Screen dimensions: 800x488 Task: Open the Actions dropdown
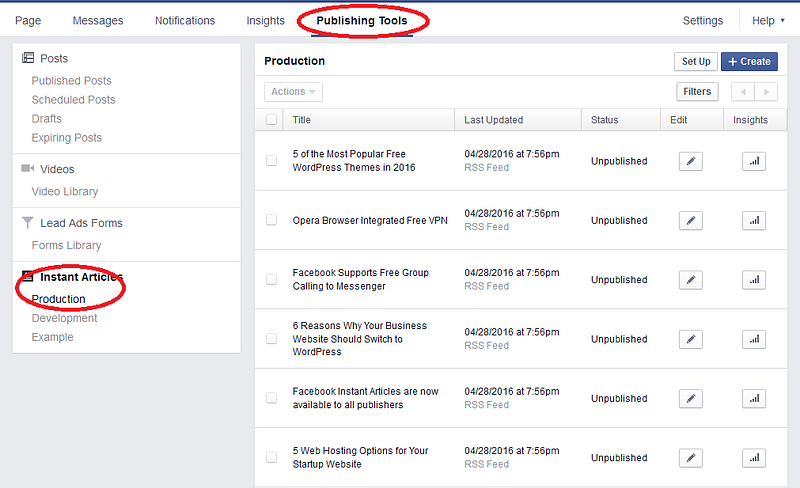[x=293, y=92]
